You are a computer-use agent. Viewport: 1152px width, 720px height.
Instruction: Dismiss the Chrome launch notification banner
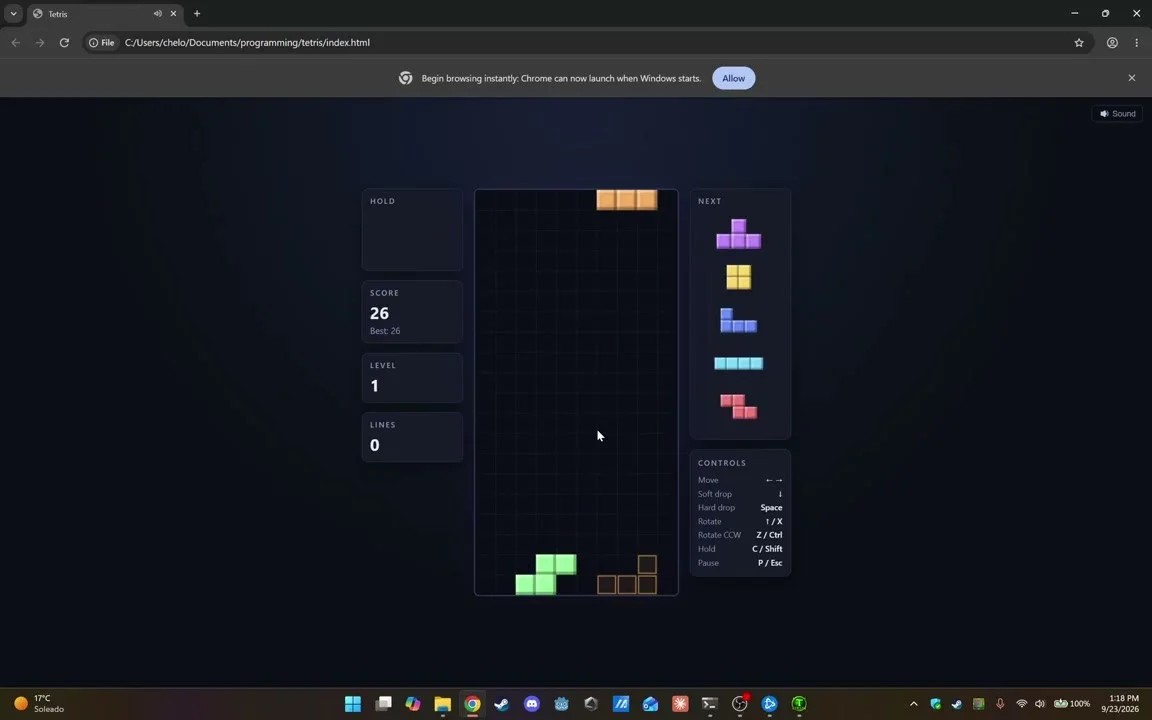pos(1131,78)
